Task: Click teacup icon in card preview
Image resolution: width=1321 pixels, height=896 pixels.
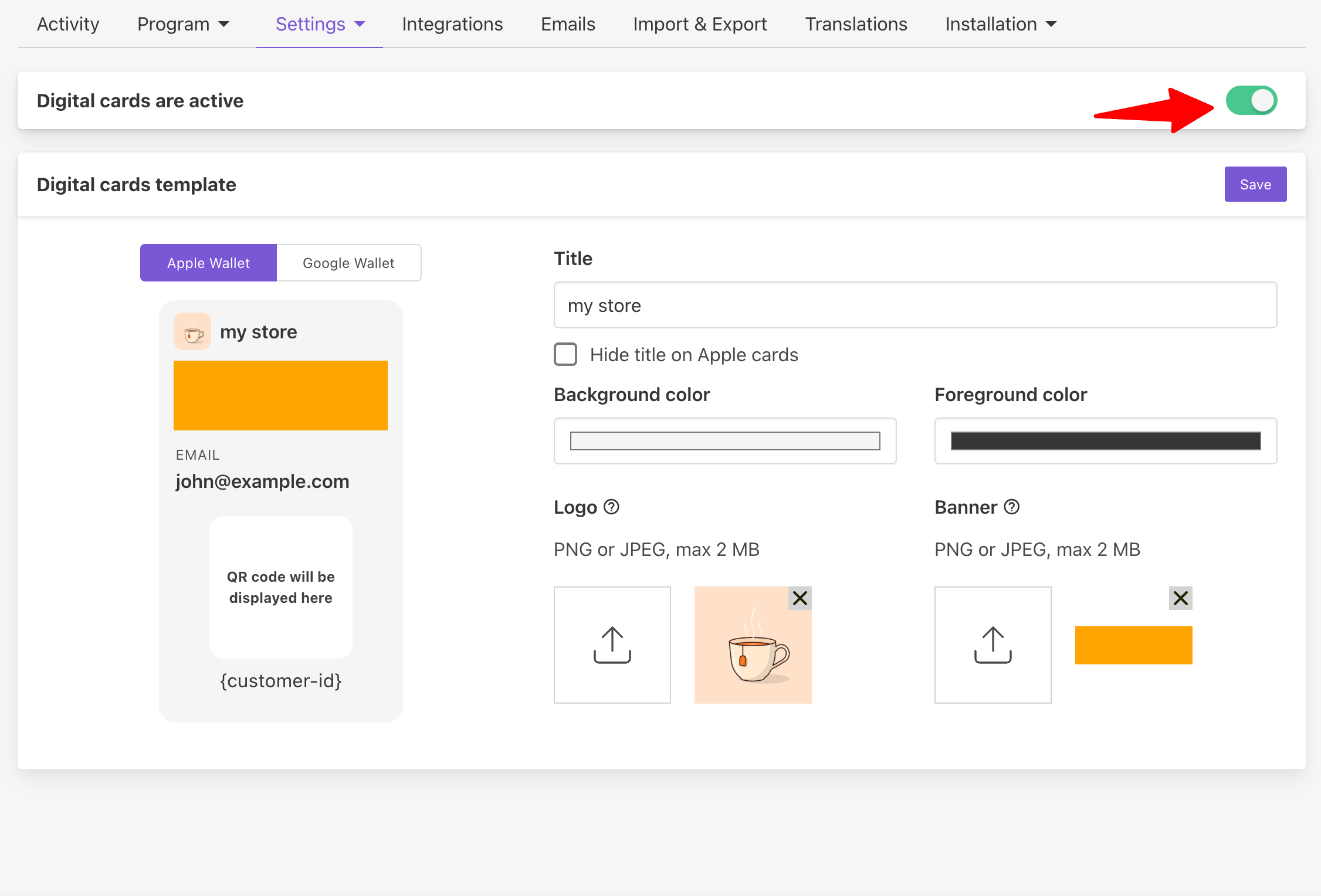Action: (192, 332)
